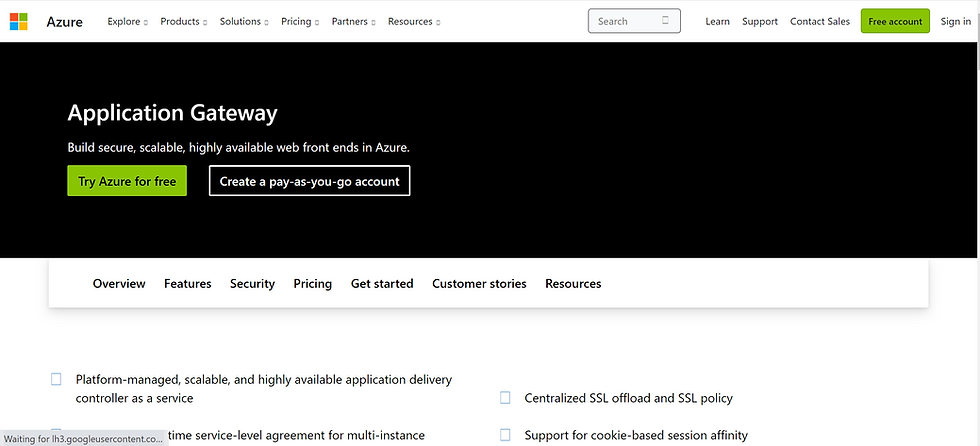980x446 pixels.
Task: Open the Products dropdown menu
Action: [184, 21]
